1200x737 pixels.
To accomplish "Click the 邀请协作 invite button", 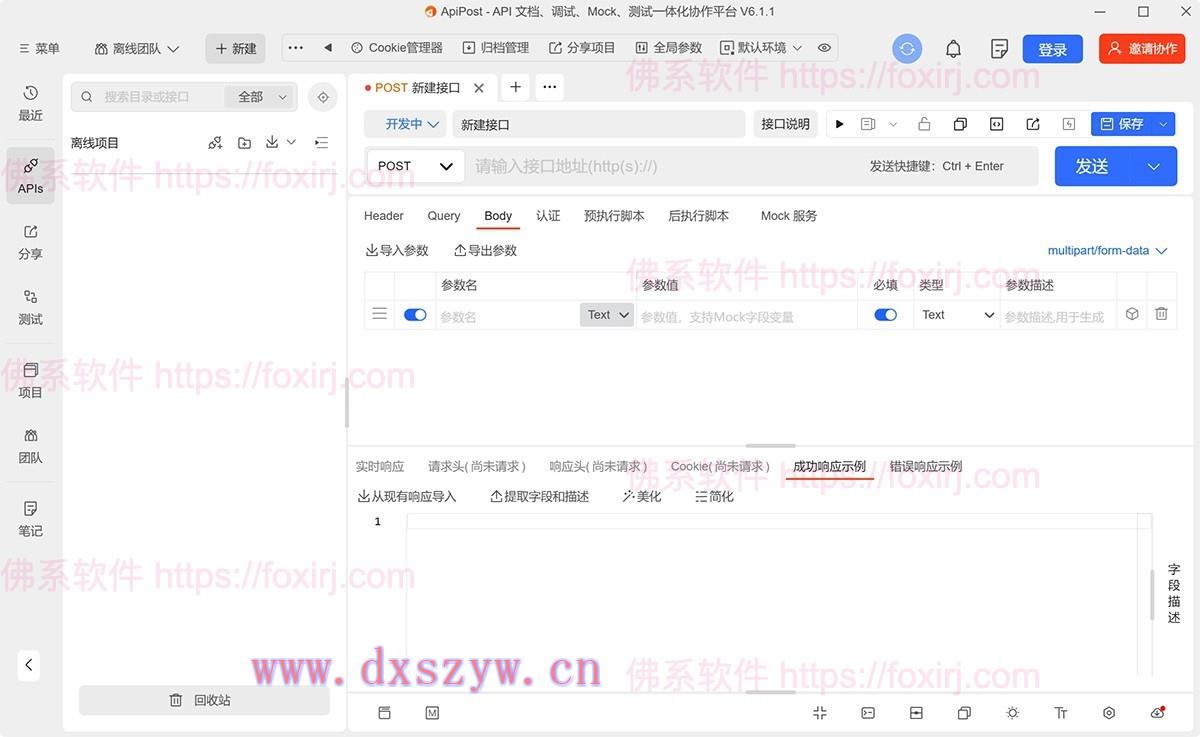I will click(1142, 49).
